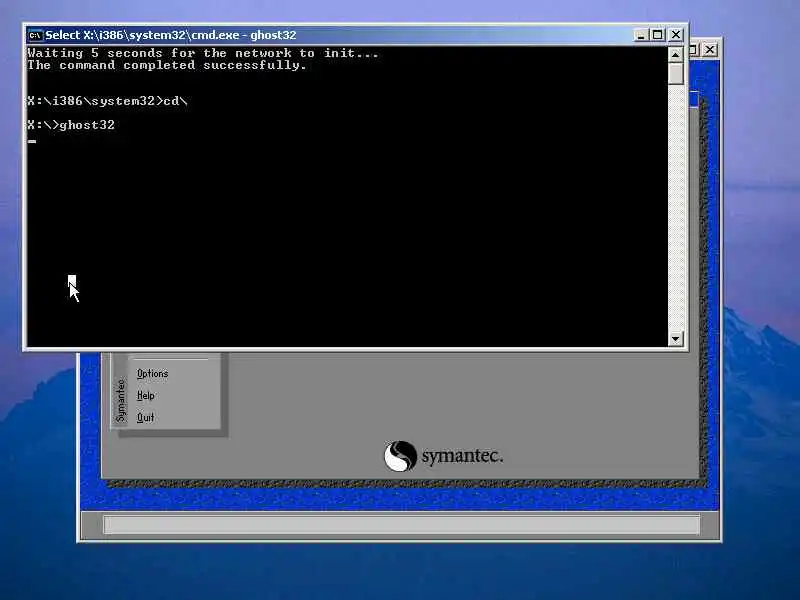
Task: Click the Symantec logo in Ghost window
Action: tap(443, 456)
